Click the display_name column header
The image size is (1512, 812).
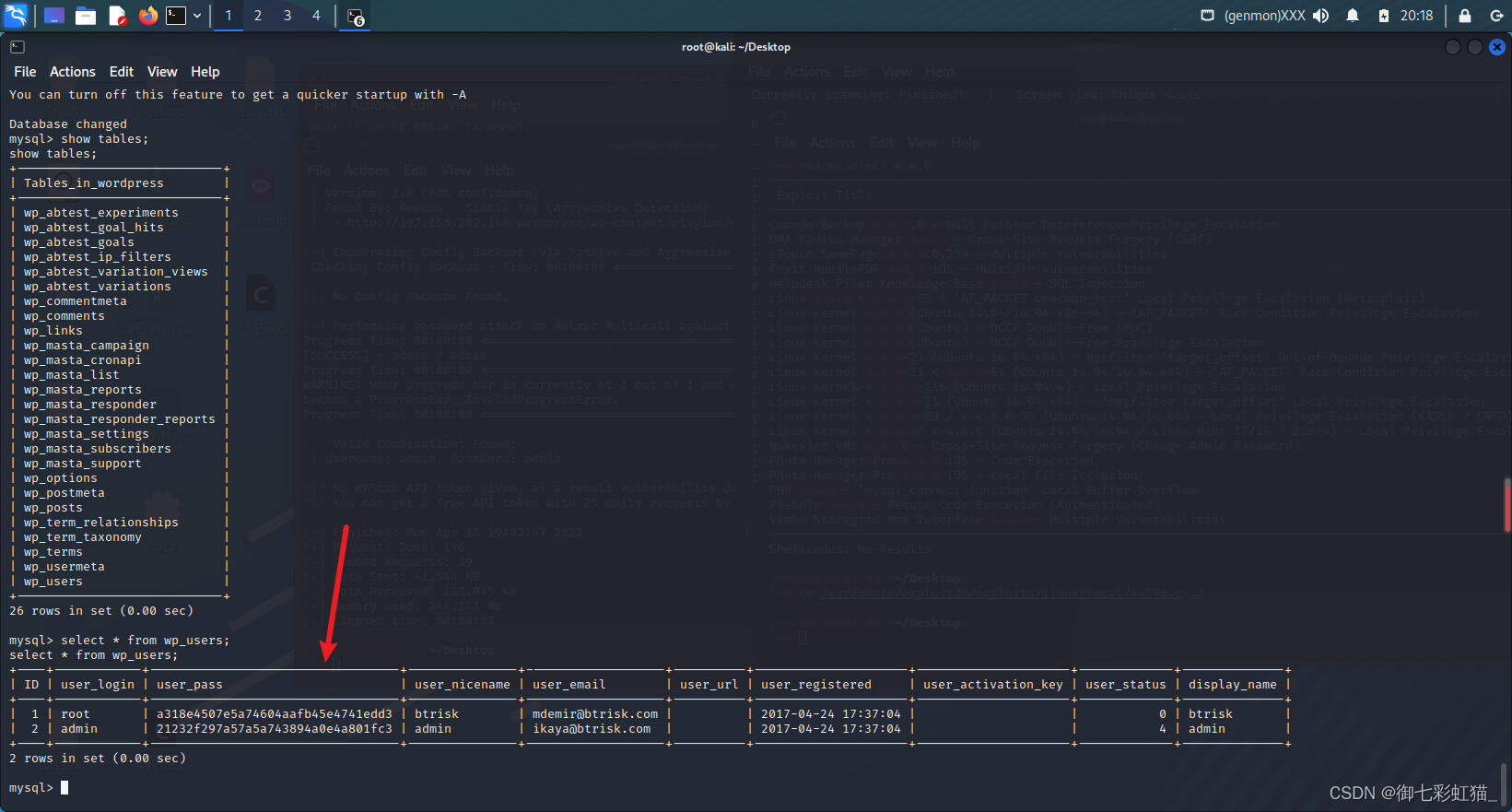point(1233,685)
